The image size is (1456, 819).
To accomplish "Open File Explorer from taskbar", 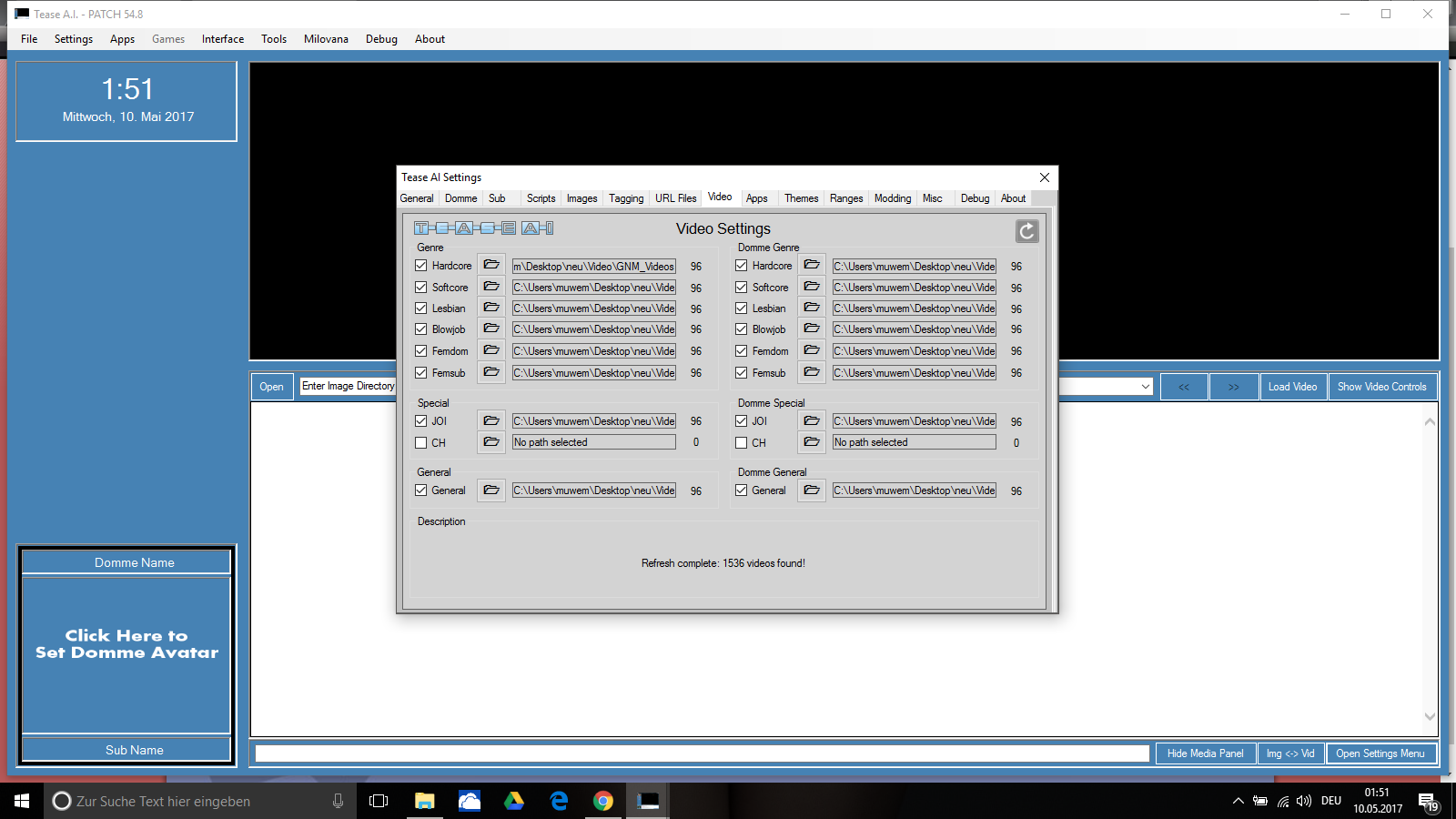I will pos(425,801).
